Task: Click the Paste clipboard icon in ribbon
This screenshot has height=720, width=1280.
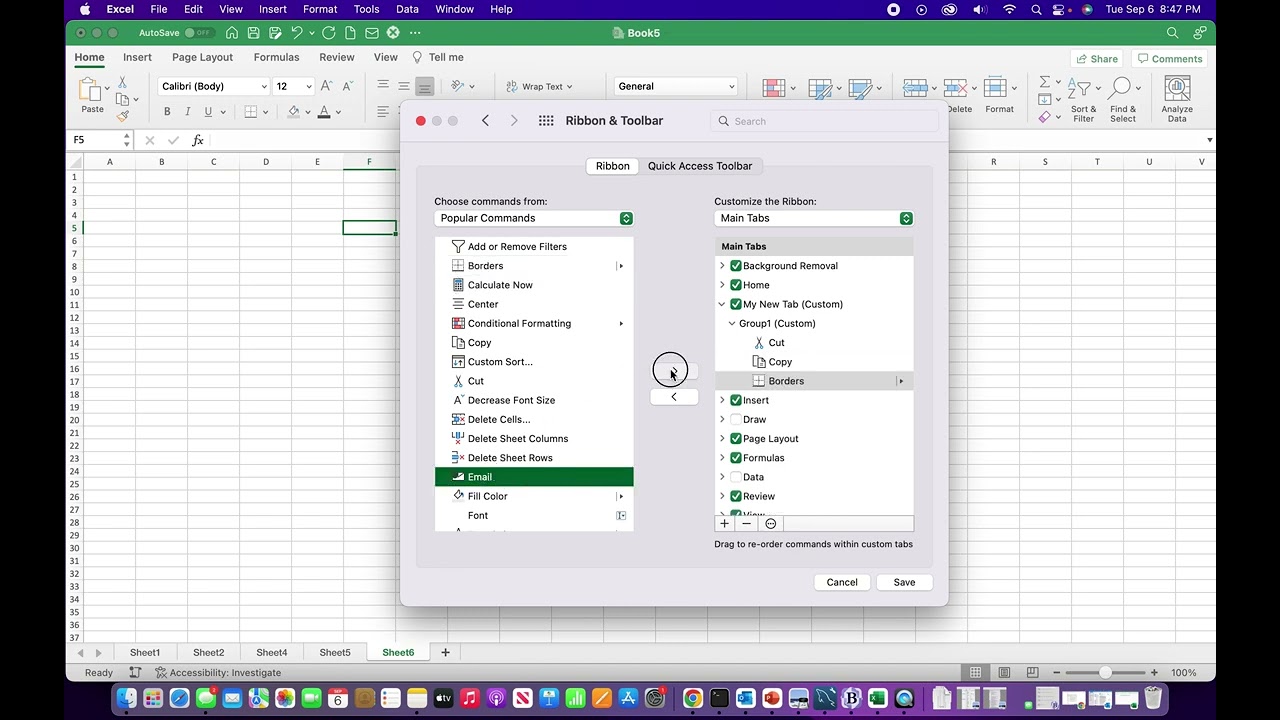Action: tap(91, 91)
